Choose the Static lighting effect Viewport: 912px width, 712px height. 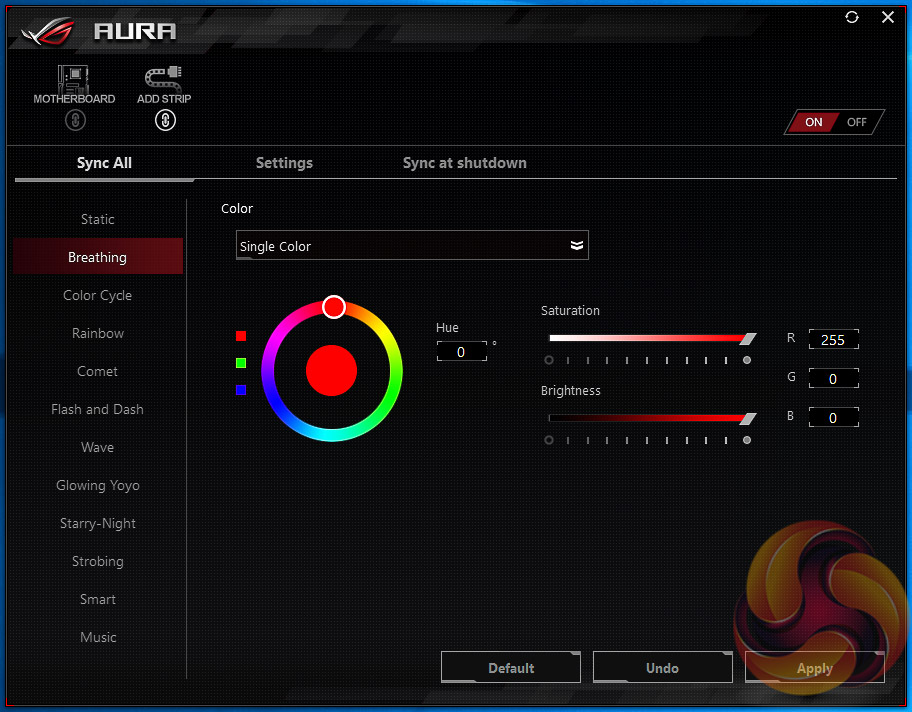click(98, 219)
